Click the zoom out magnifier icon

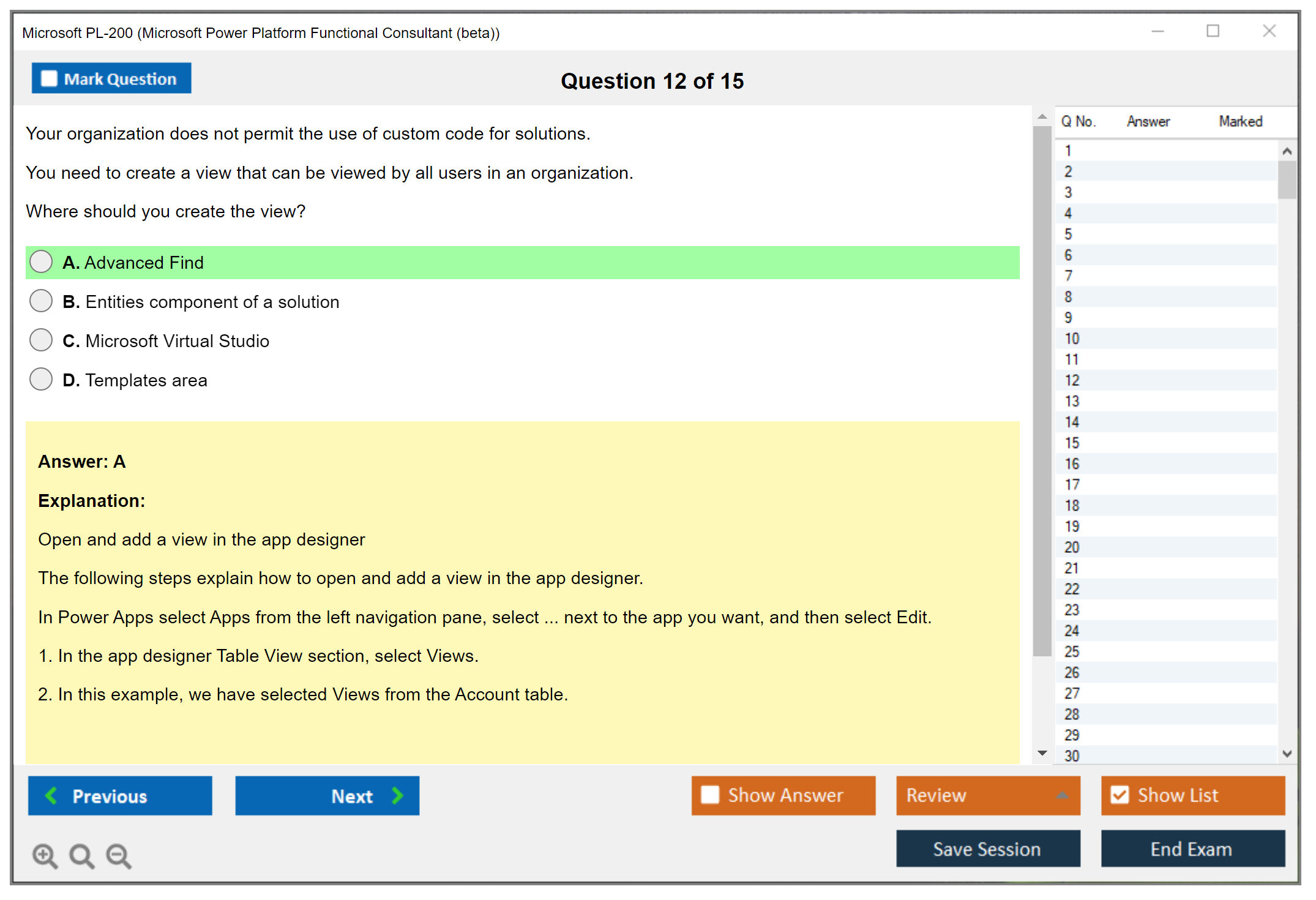click(x=118, y=855)
